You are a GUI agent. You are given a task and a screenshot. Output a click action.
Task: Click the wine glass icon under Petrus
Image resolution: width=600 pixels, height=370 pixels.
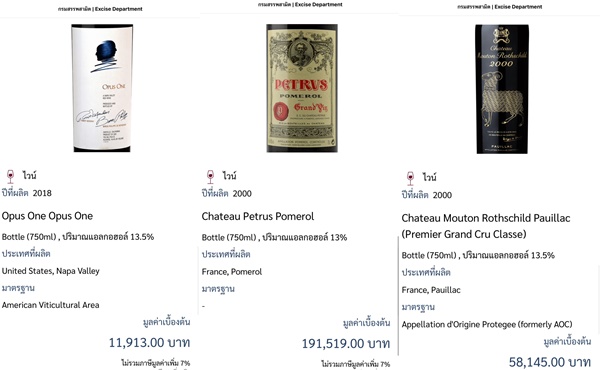click(210, 177)
